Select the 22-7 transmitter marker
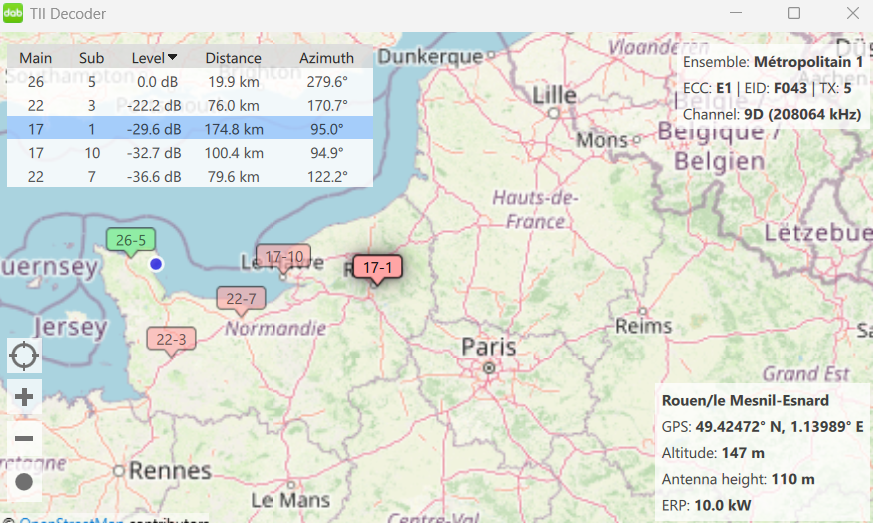Image resolution: width=873 pixels, height=523 pixels. point(241,300)
